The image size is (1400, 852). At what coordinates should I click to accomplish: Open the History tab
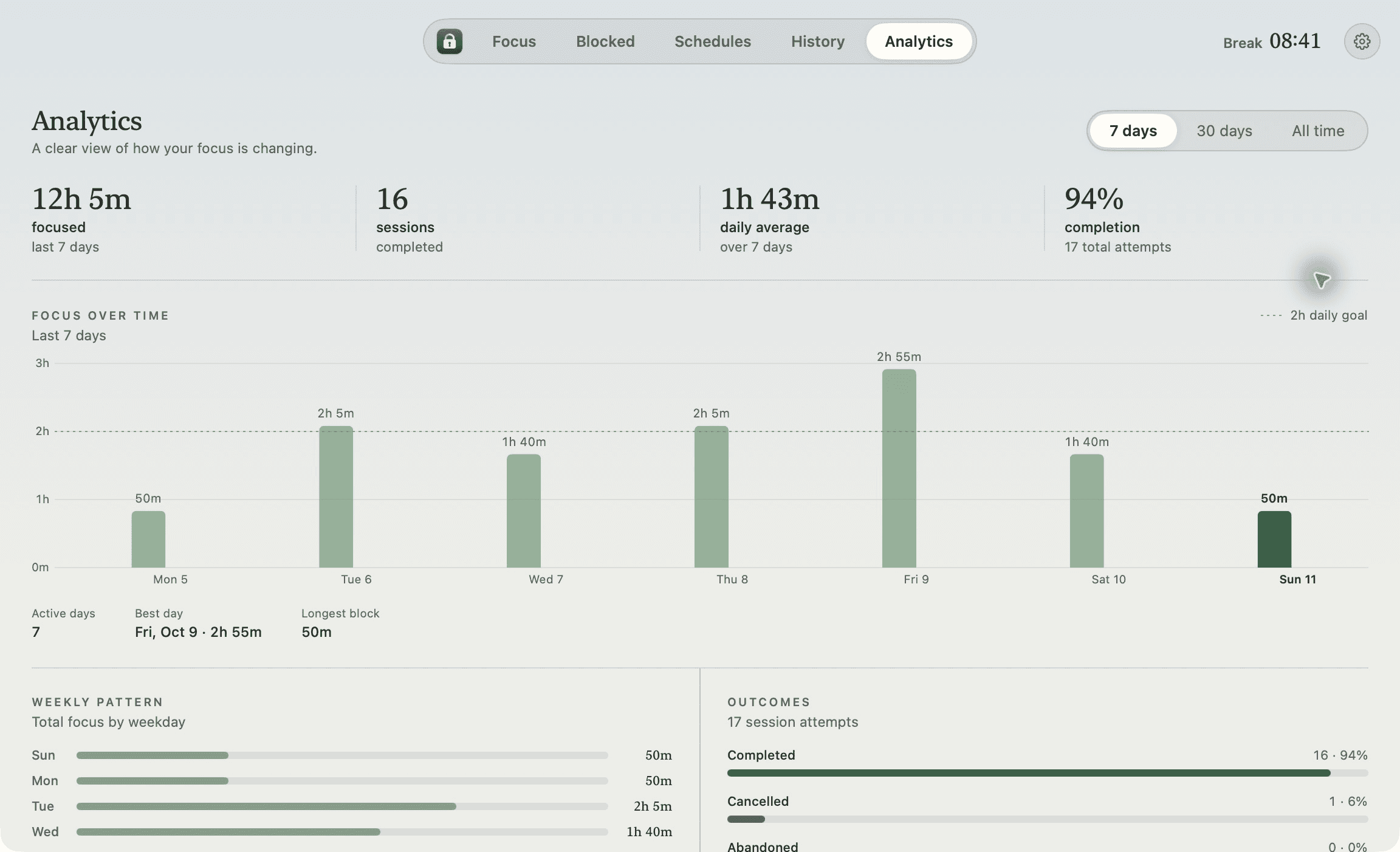pyautogui.click(x=818, y=41)
